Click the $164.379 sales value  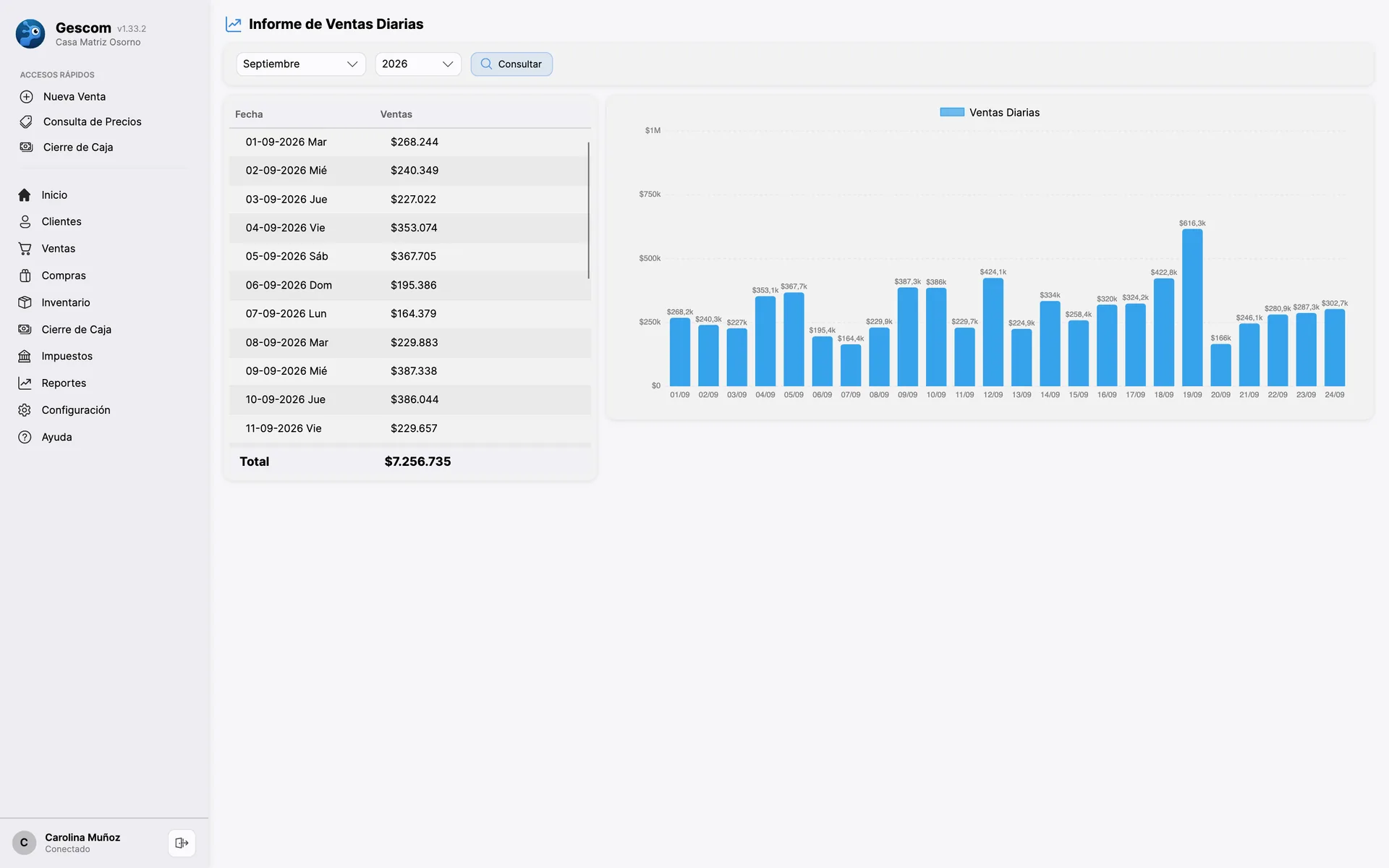(414, 314)
